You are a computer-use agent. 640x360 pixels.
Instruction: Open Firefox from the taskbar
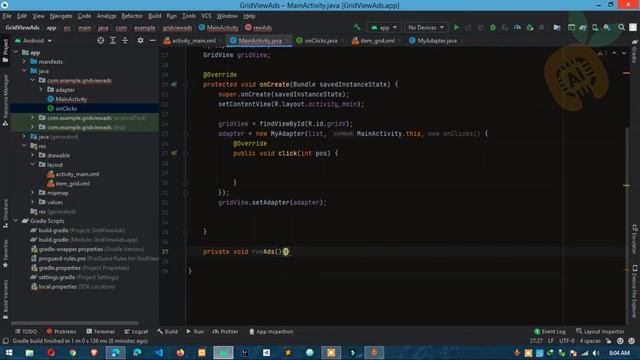[x=180, y=352]
